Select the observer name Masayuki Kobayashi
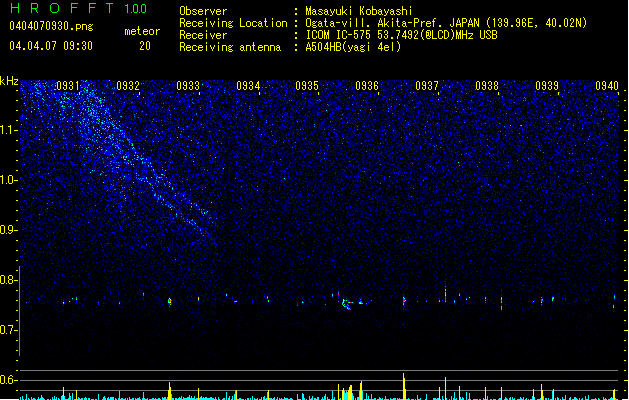This screenshot has width=629, height=400. point(359,11)
